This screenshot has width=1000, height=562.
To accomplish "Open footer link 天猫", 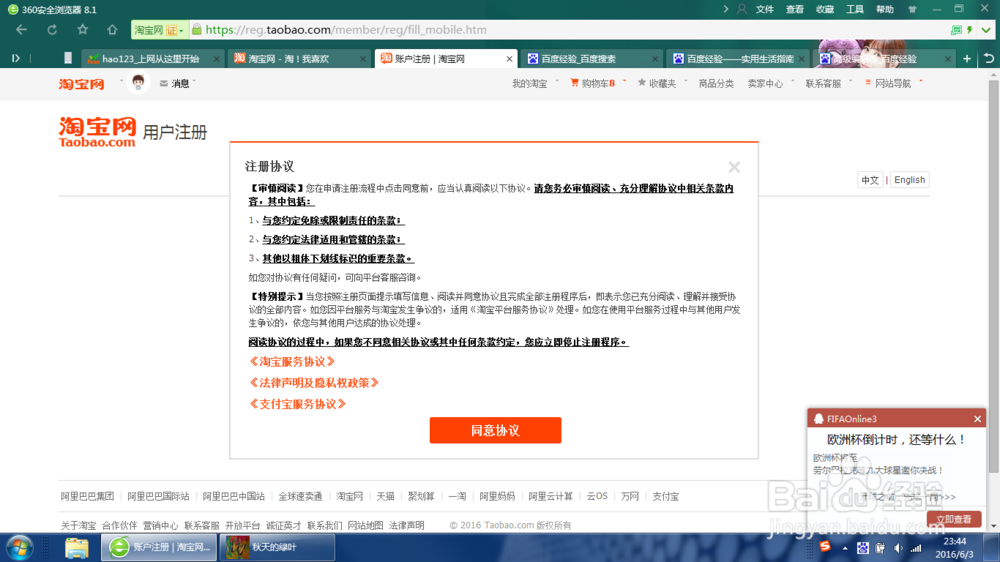I will (385, 496).
